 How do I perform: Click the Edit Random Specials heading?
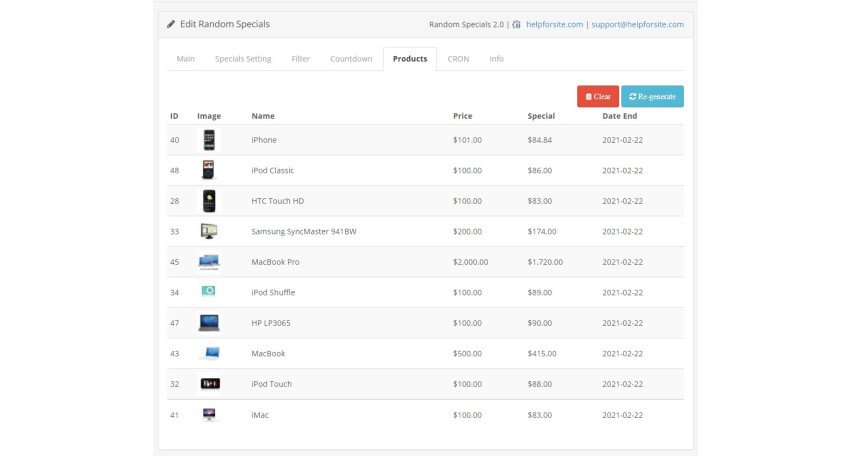(x=224, y=24)
